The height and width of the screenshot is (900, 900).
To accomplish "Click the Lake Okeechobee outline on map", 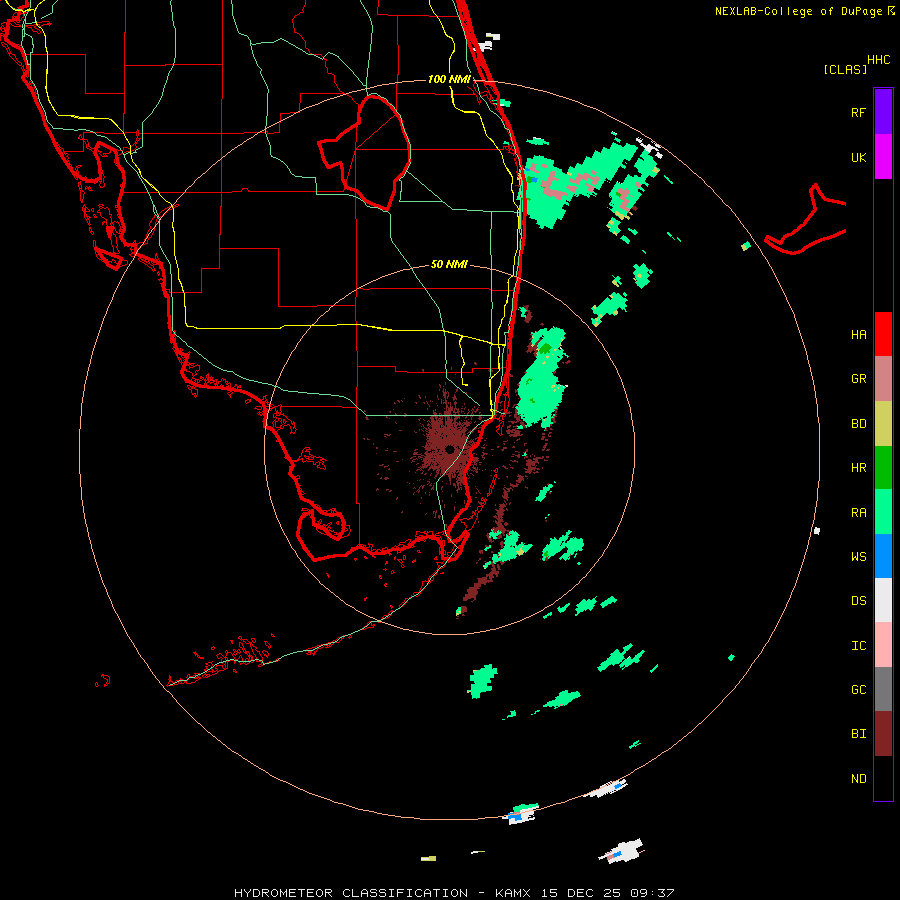I will (x=364, y=154).
